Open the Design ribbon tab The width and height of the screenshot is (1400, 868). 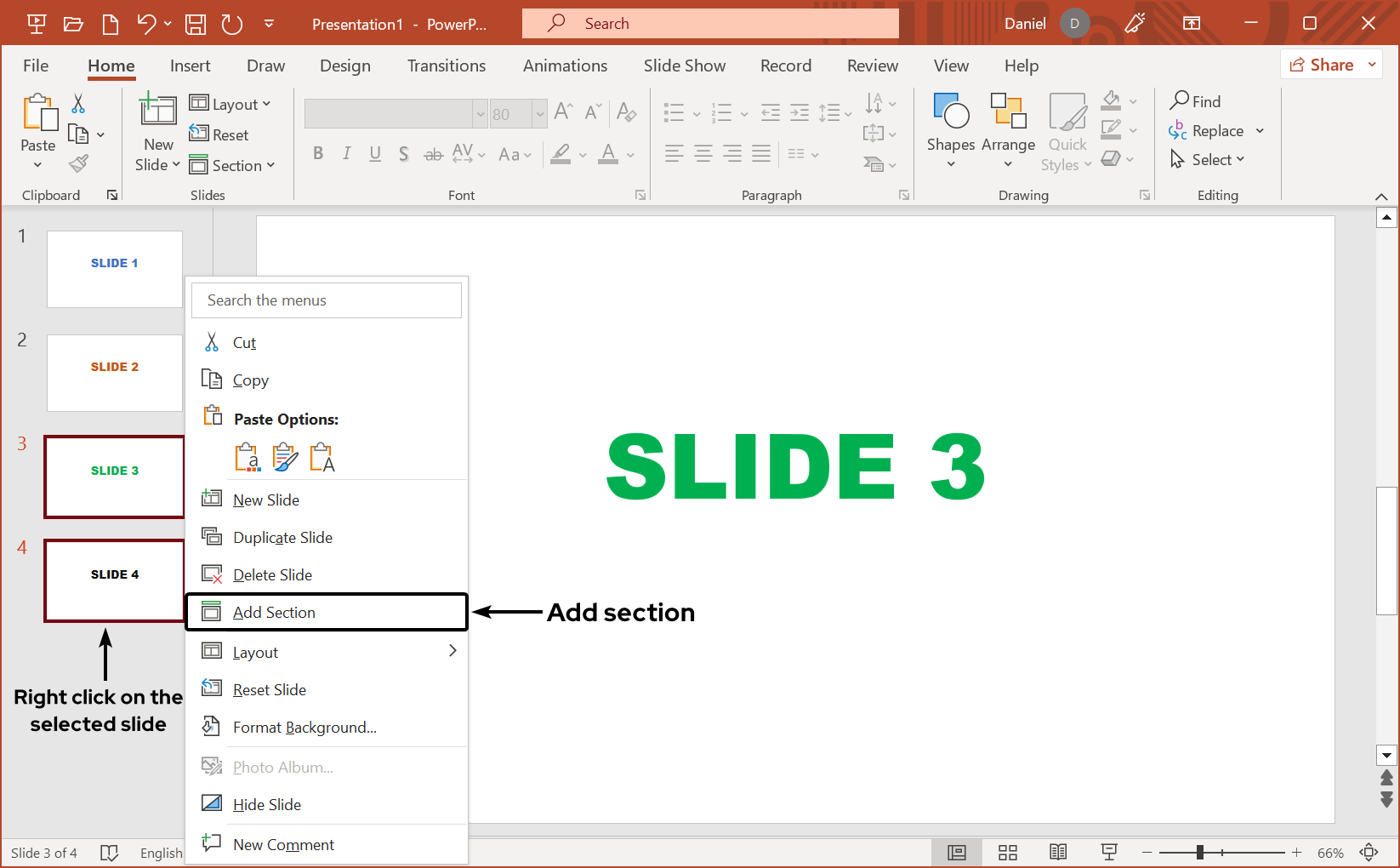point(344,66)
